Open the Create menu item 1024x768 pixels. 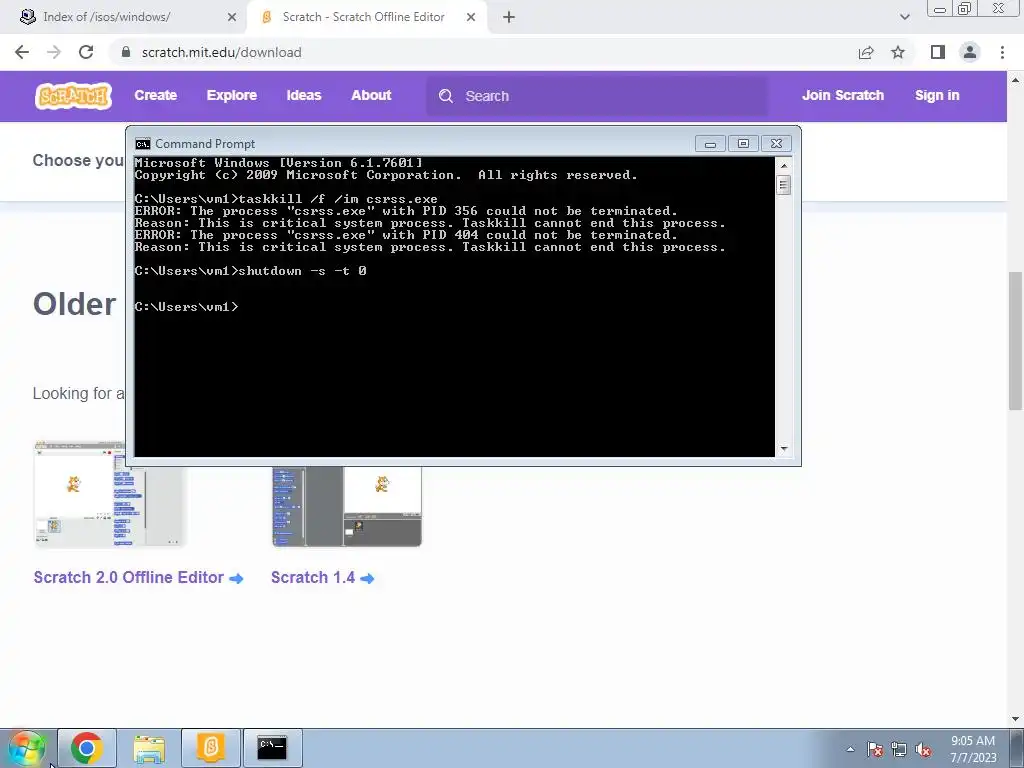pos(155,95)
